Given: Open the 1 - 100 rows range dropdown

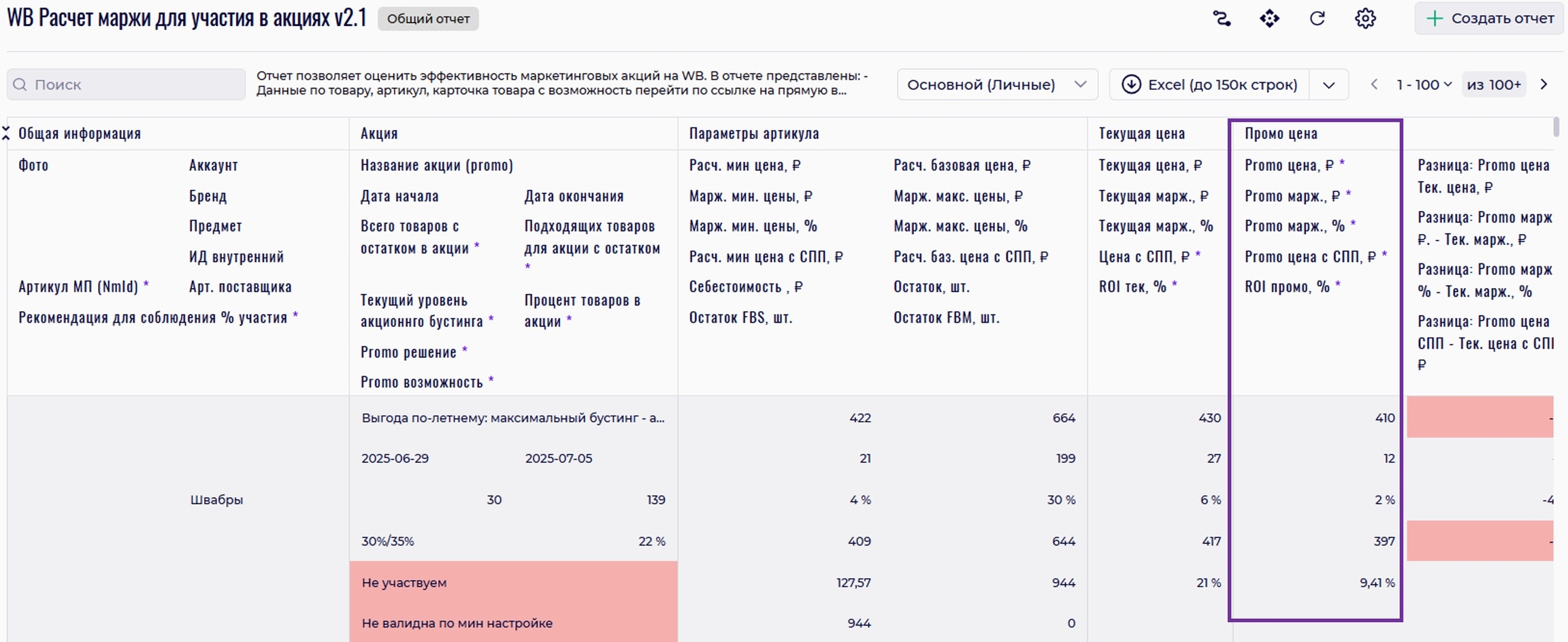Looking at the screenshot, I should (1424, 84).
